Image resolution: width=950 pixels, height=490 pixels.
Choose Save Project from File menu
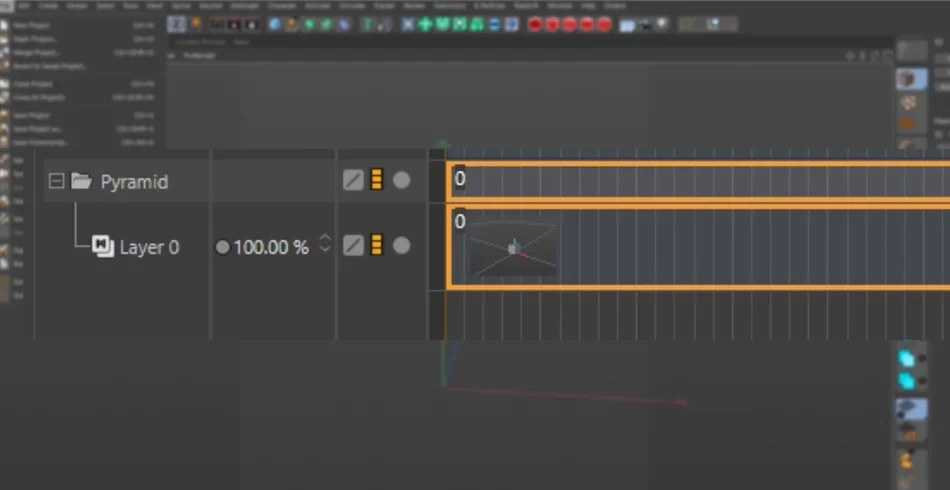coord(32,115)
